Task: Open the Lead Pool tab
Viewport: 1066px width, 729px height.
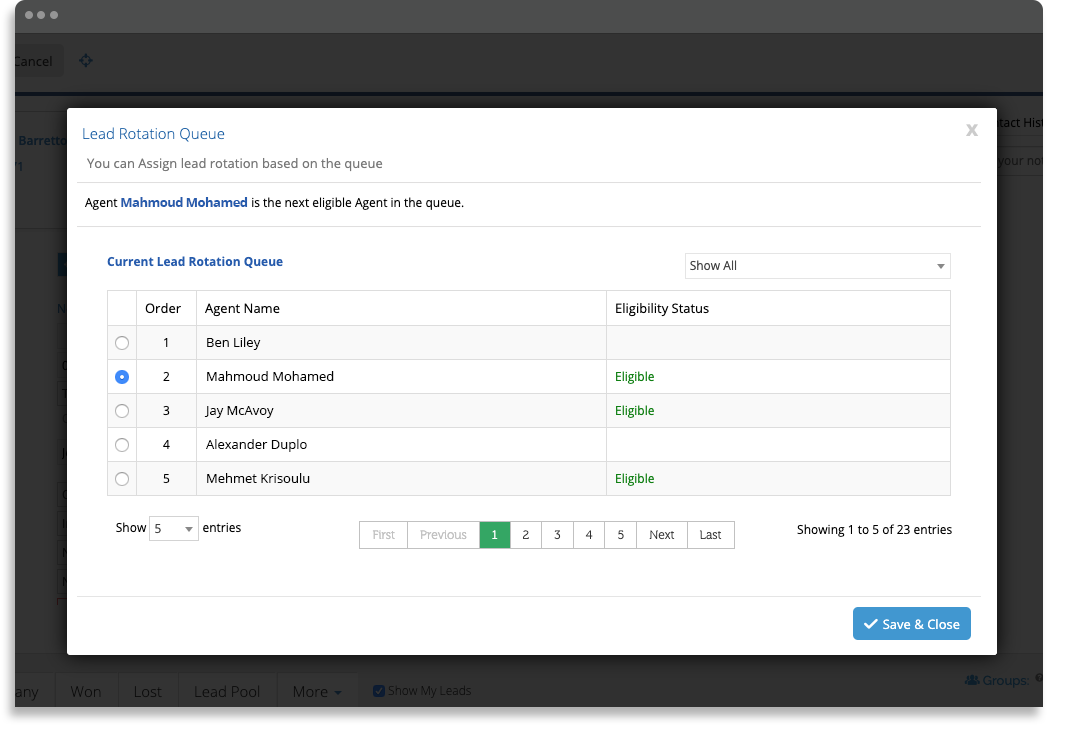Action: click(x=227, y=691)
